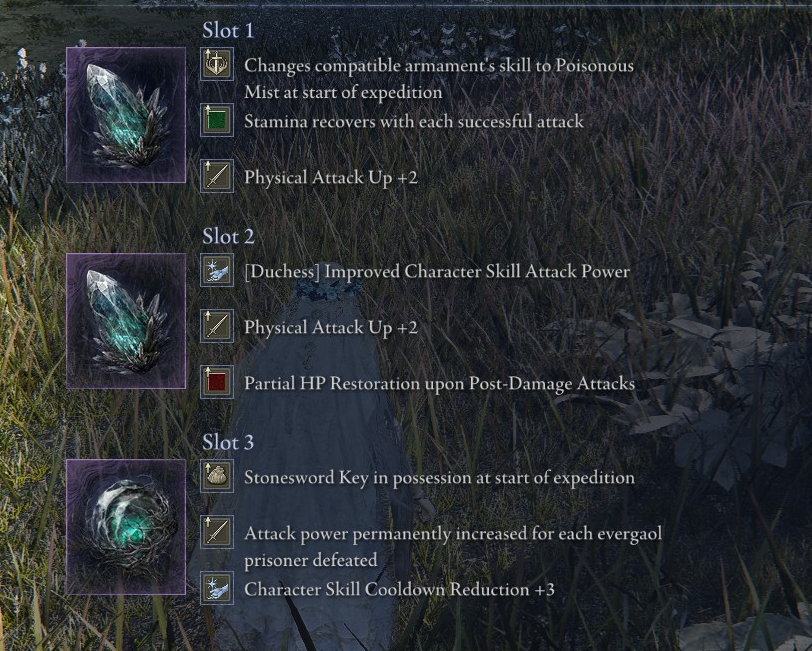Click the Skill Cooldown Reduction icon
Viewport: 812px width, 651px height.
pos(217,588)
